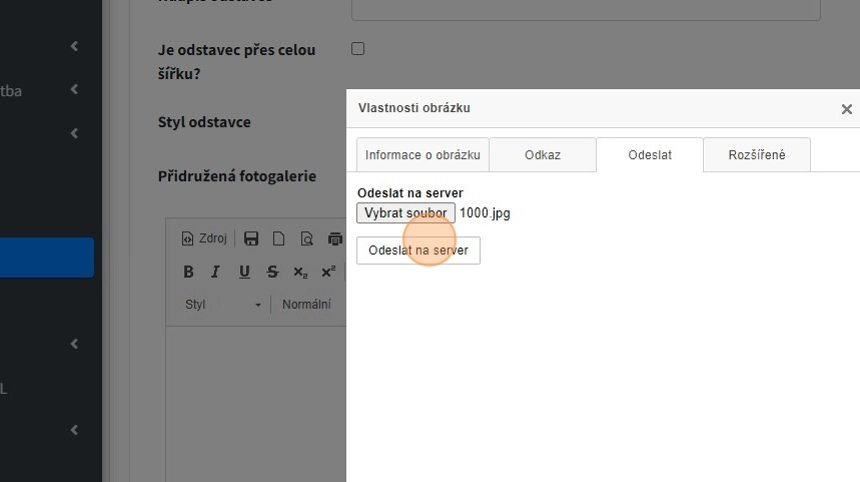Click the Zdroj source code button

[x=204, y=238]
